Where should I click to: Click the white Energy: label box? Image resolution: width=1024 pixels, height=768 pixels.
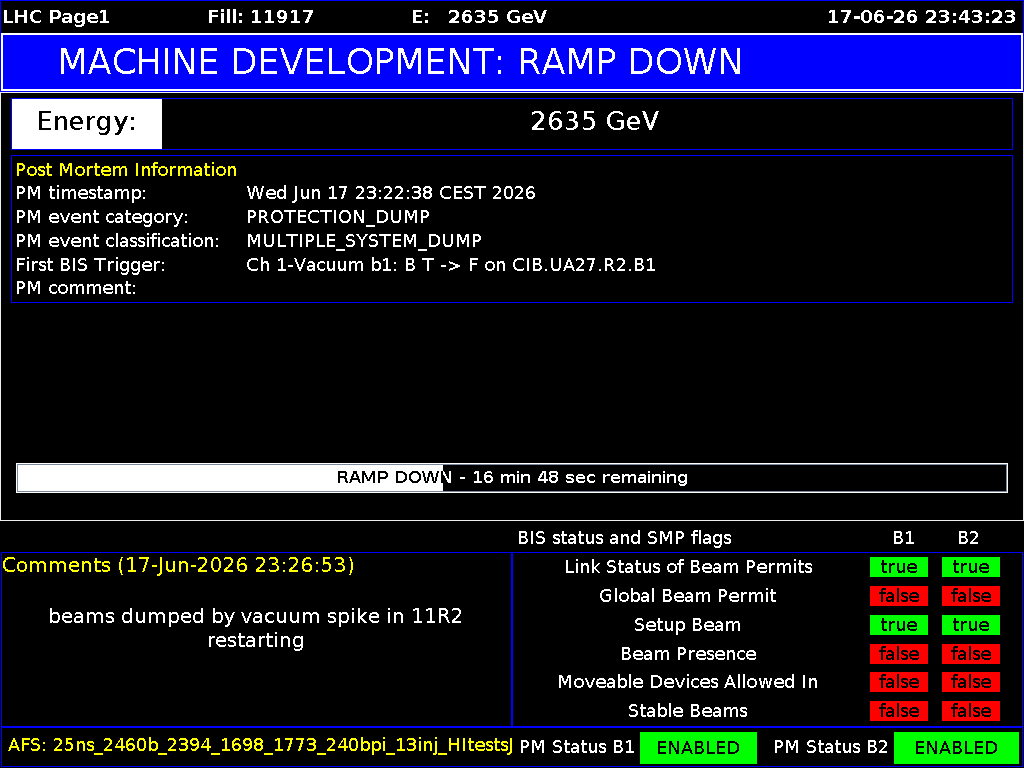87,123
